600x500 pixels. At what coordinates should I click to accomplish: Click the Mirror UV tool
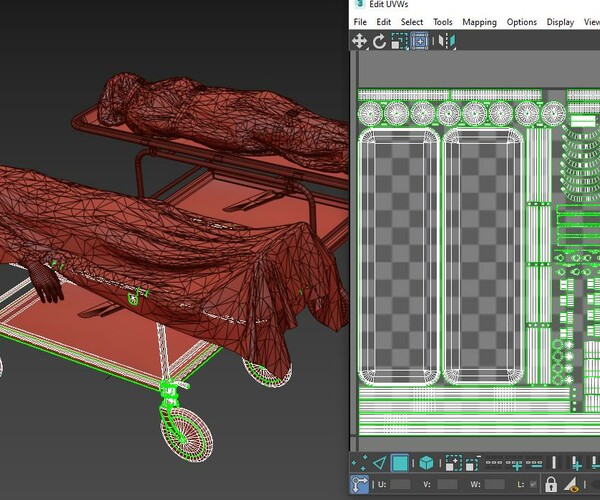coord(450,41)
